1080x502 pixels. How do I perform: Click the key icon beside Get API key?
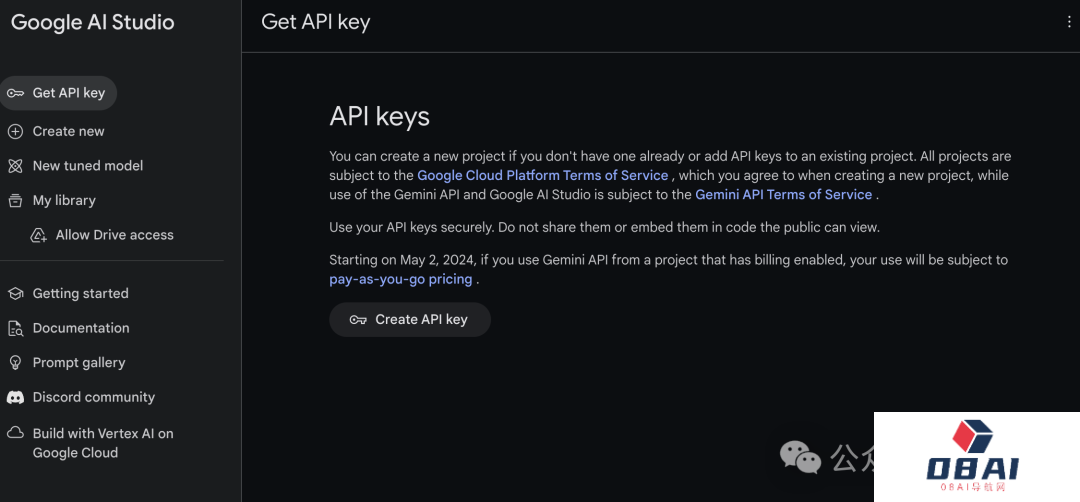[x=15, y=93]
